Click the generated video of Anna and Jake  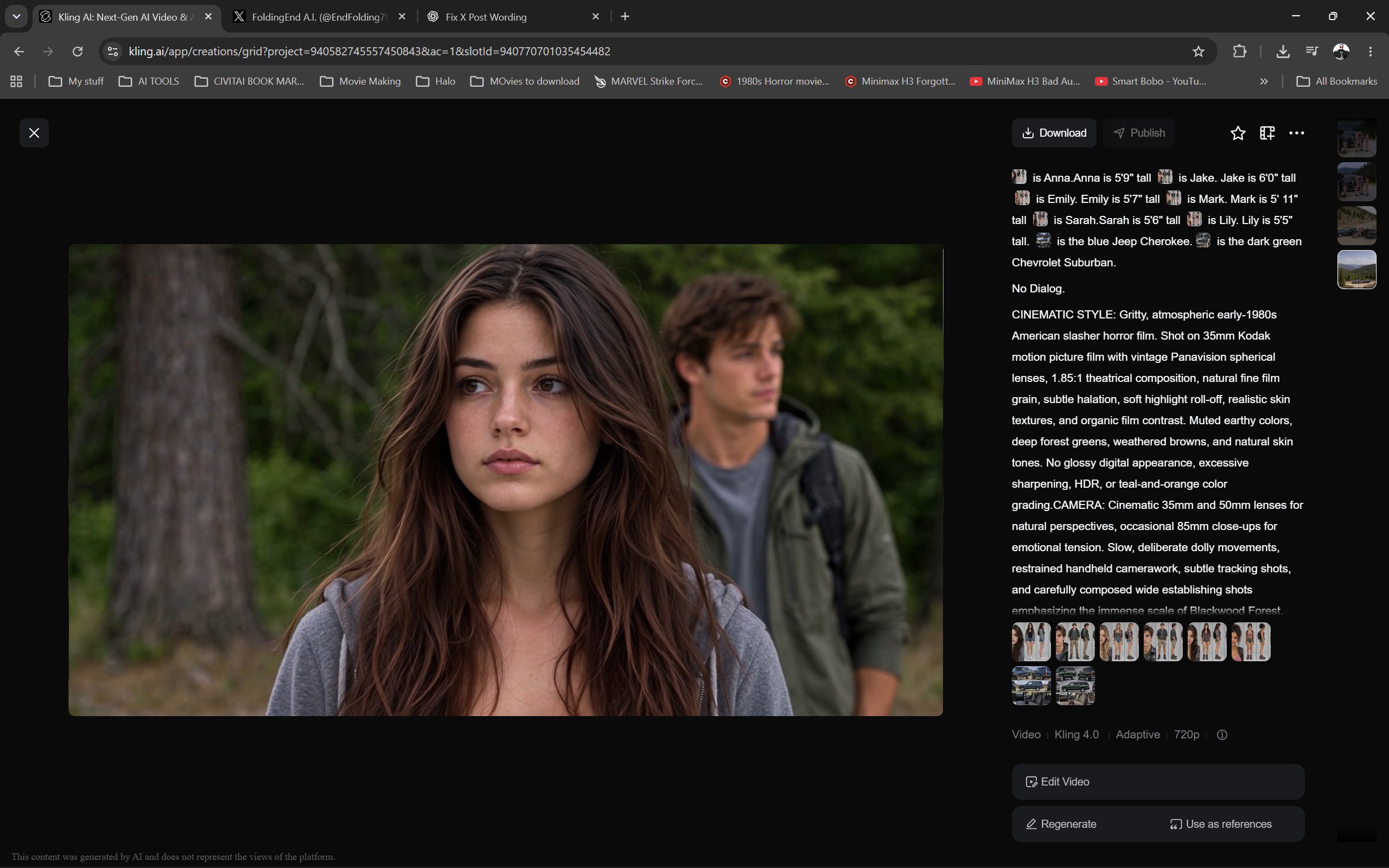(x=506, y=480)
